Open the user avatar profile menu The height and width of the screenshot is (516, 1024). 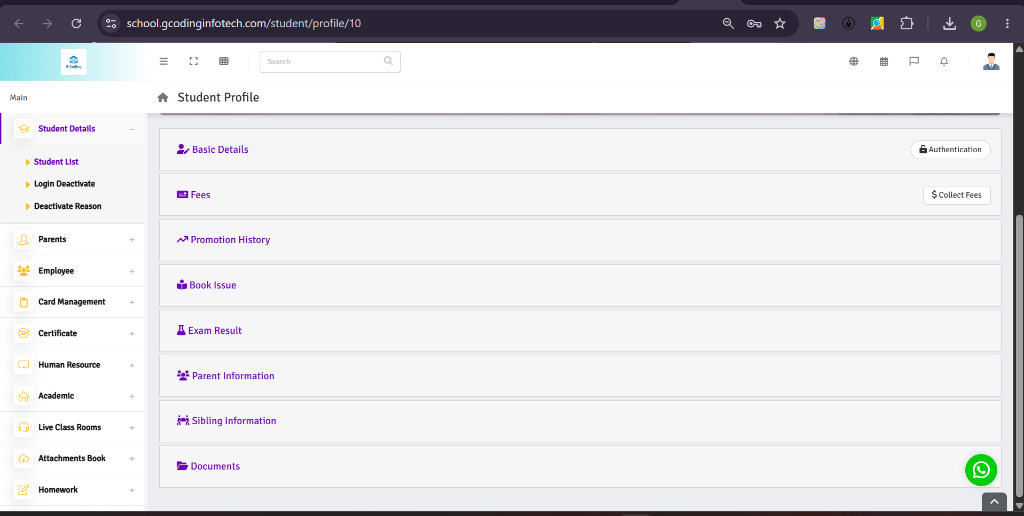point(991,61)
